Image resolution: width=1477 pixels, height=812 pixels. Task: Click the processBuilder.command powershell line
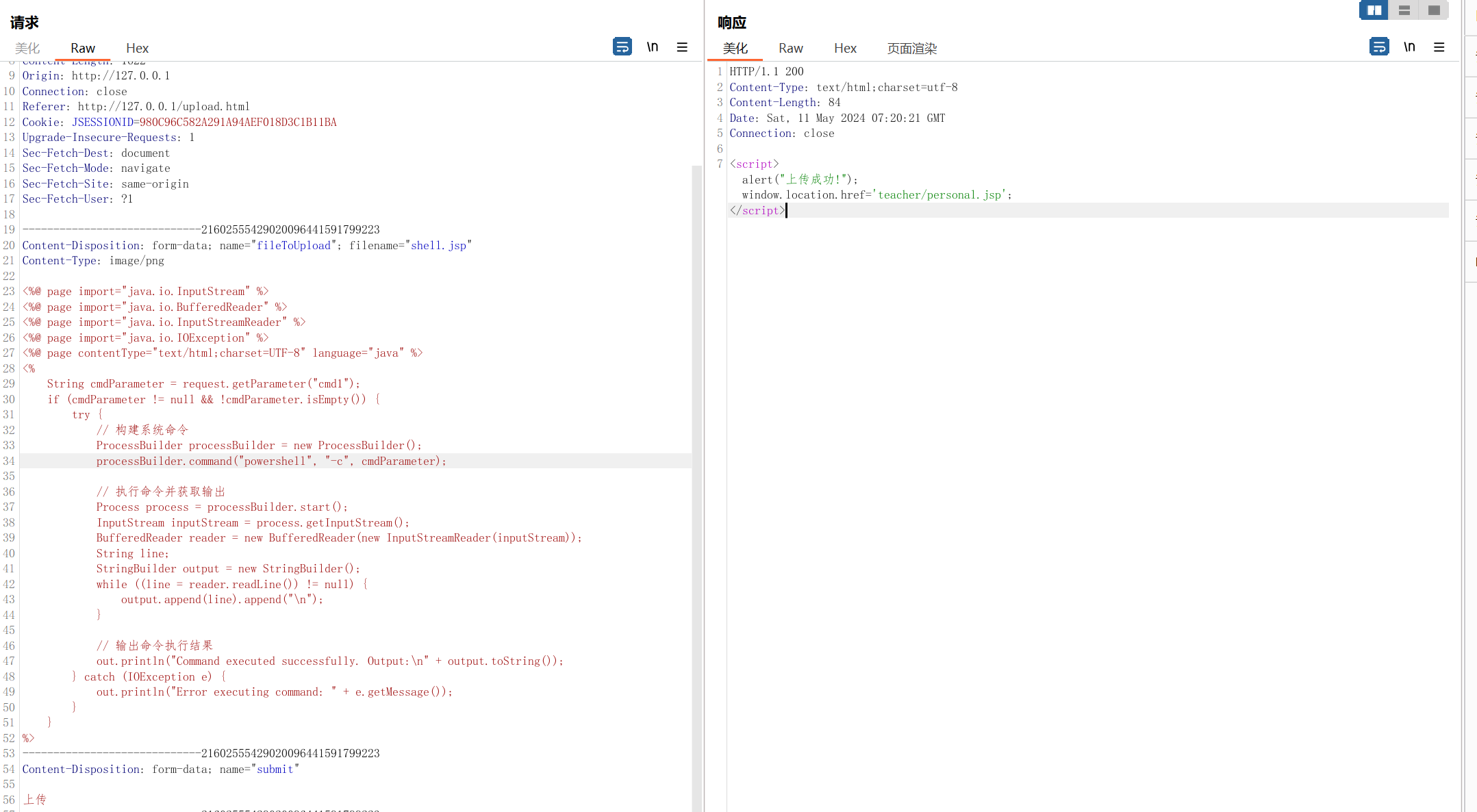tap(271, 461)
